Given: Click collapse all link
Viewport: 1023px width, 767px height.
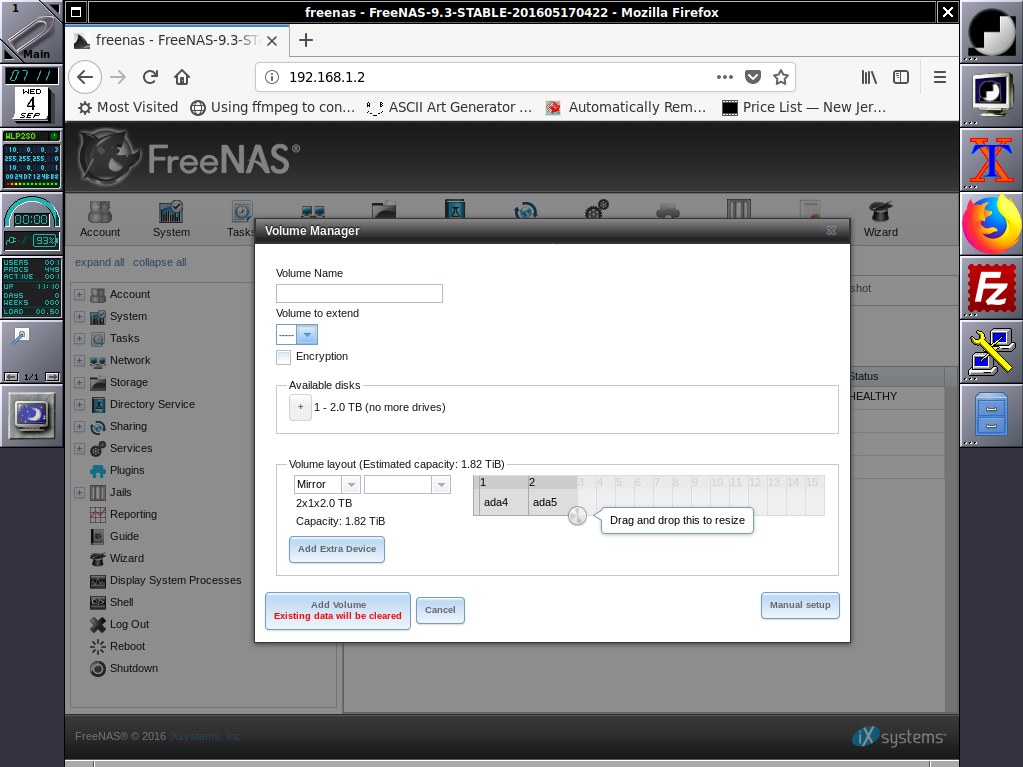Looking at the screenshot, I should tap(160, 262).
